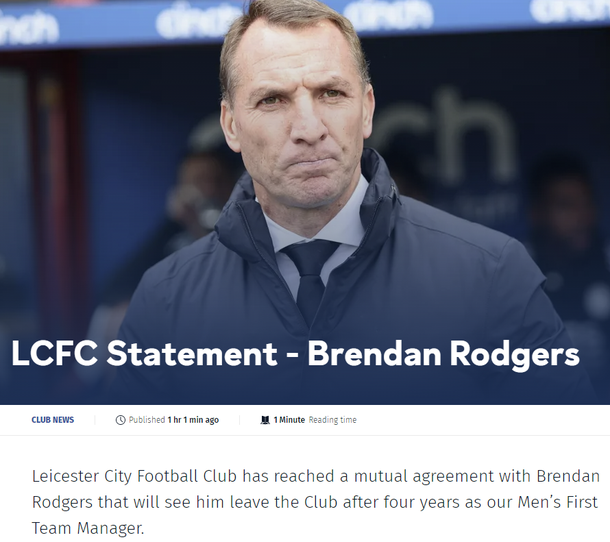610x542 pixels.
Task: Click 'Team Manager.' ending the paragraph
Action: coord(88,528)
